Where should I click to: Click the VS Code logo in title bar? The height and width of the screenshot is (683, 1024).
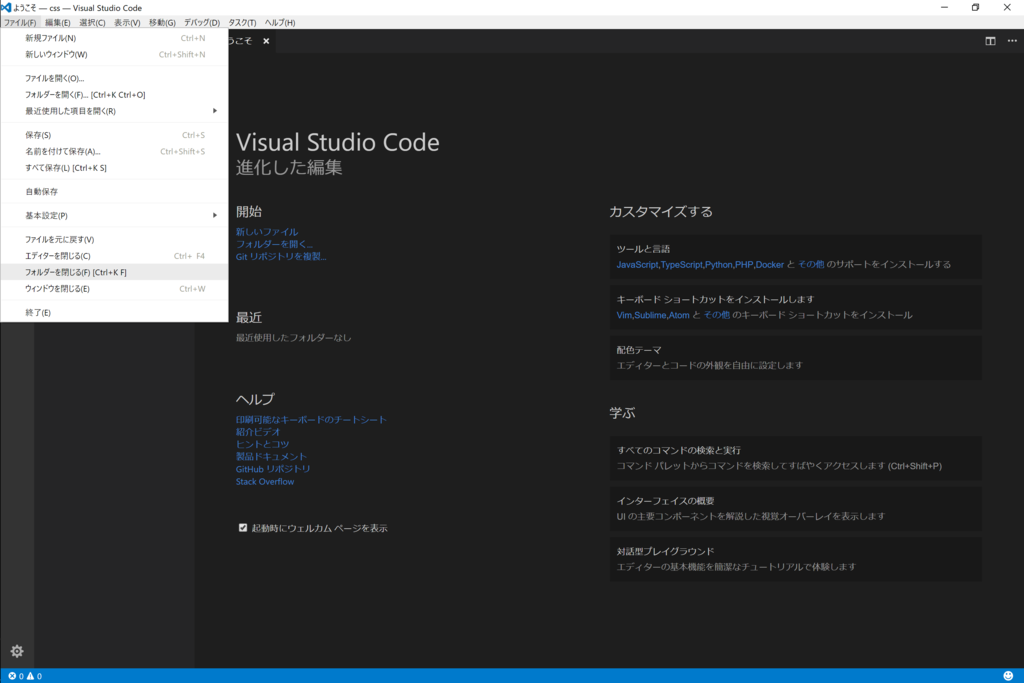point(6,8)
